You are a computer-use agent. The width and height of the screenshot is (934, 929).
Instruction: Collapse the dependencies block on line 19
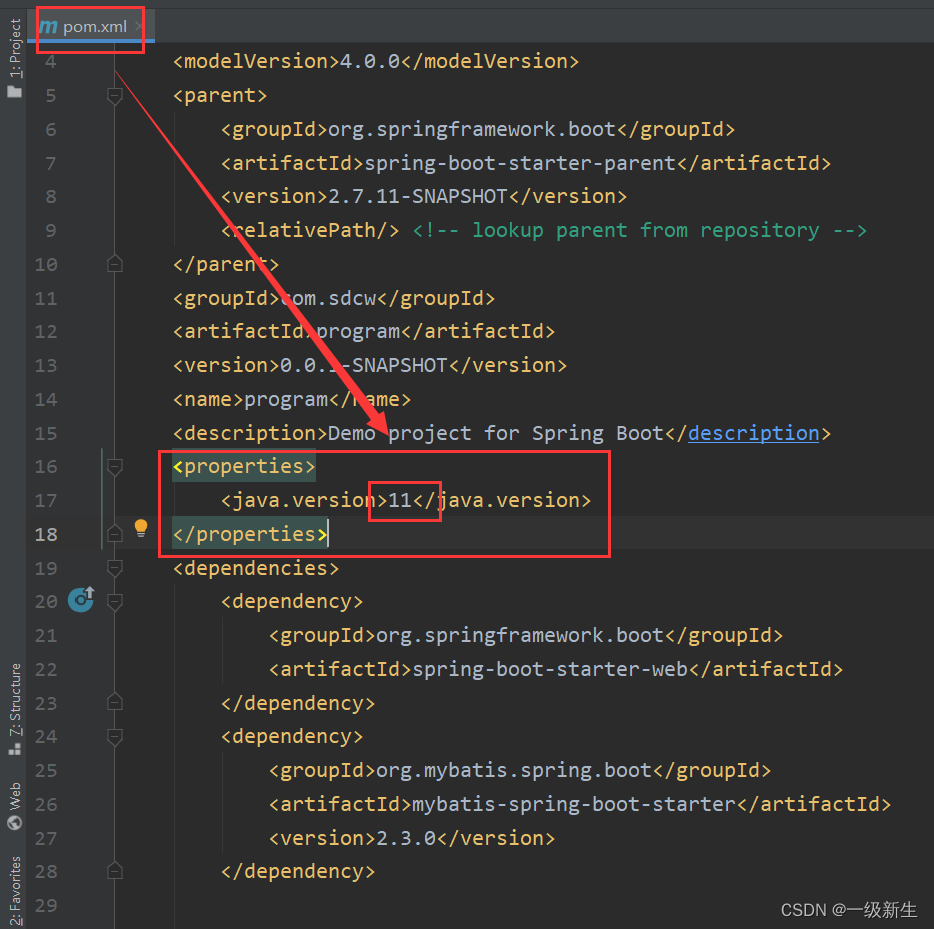tap(114, 568)
